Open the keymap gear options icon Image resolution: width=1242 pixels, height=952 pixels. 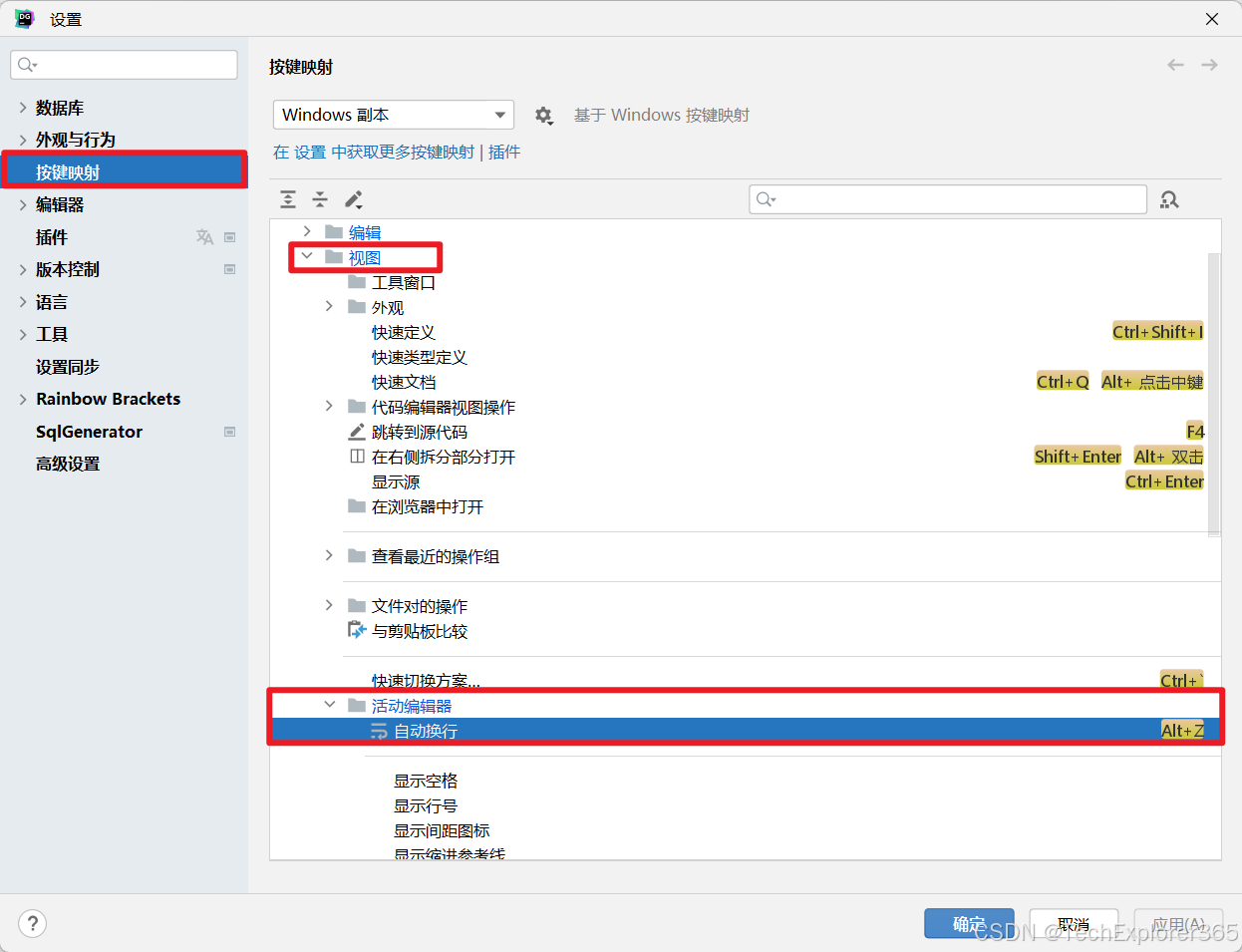(543, 115)
